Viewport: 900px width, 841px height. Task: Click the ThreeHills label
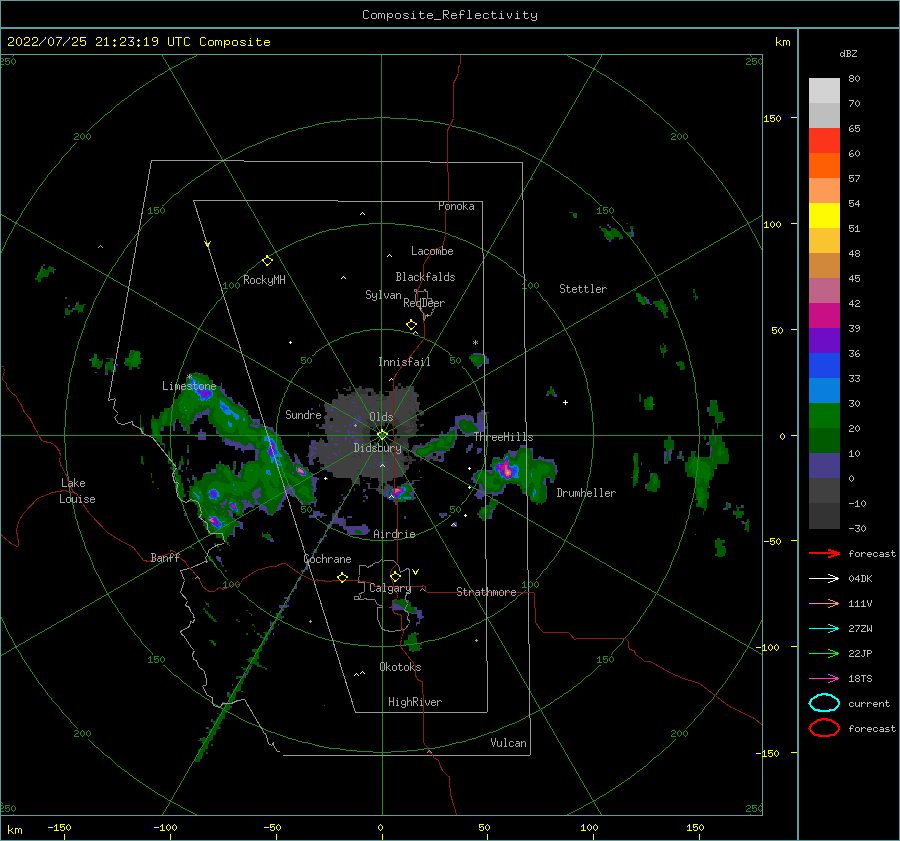[x=503, y=437]
